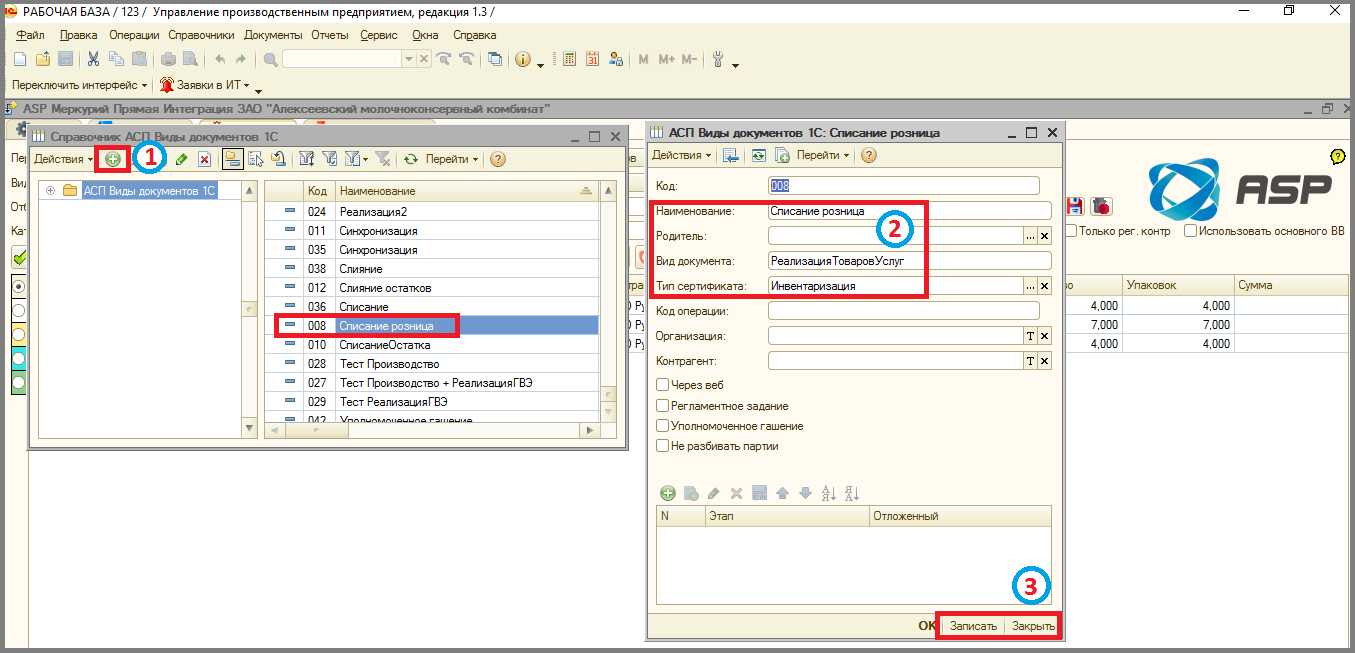Click the Закрыть button
The width and height of the screenshot is (1355, 653).
[1033, 626]
